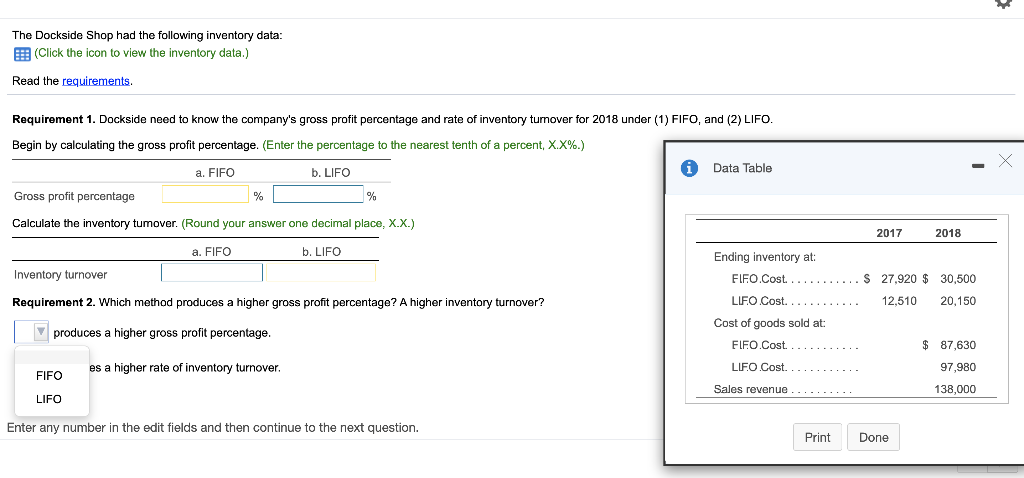Click the 'Cost of goods sold at:' label
The width and height of the screenshot is (1024, 478).
pos(769,323)
